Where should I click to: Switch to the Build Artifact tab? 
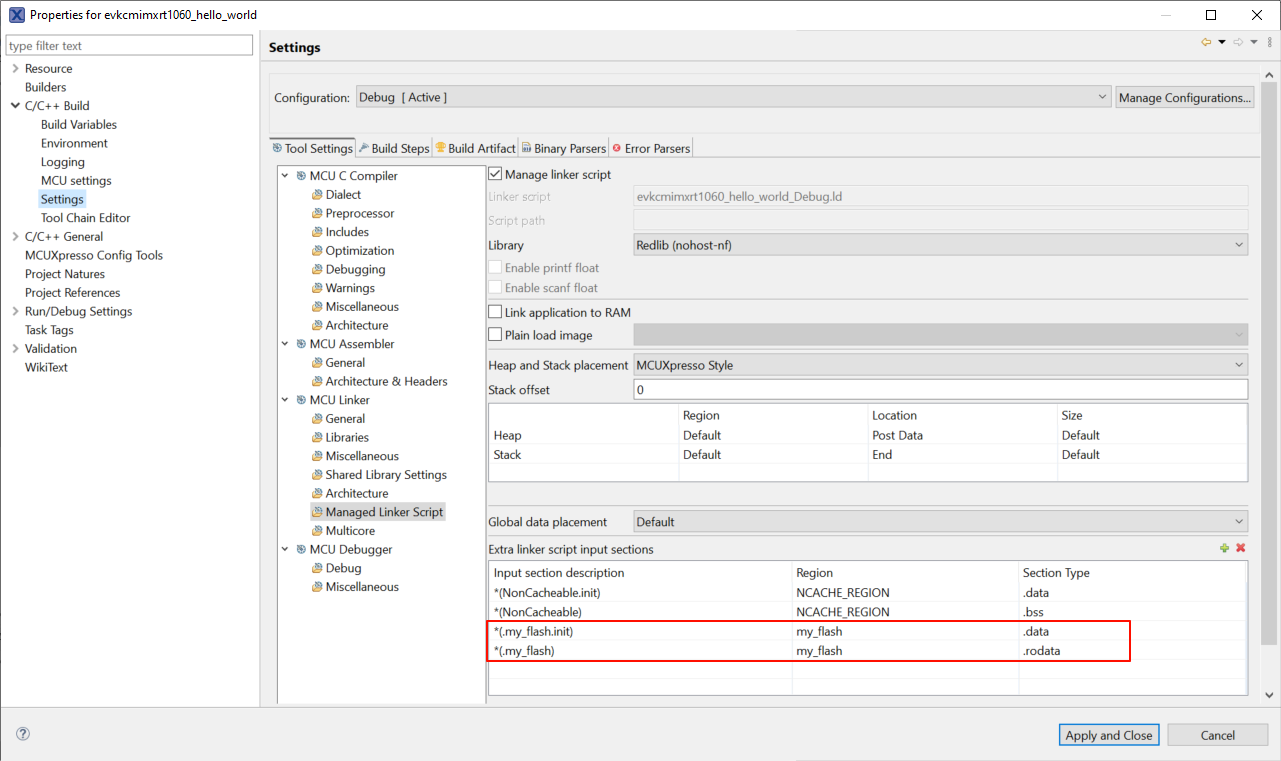click(x=475, y=148)
